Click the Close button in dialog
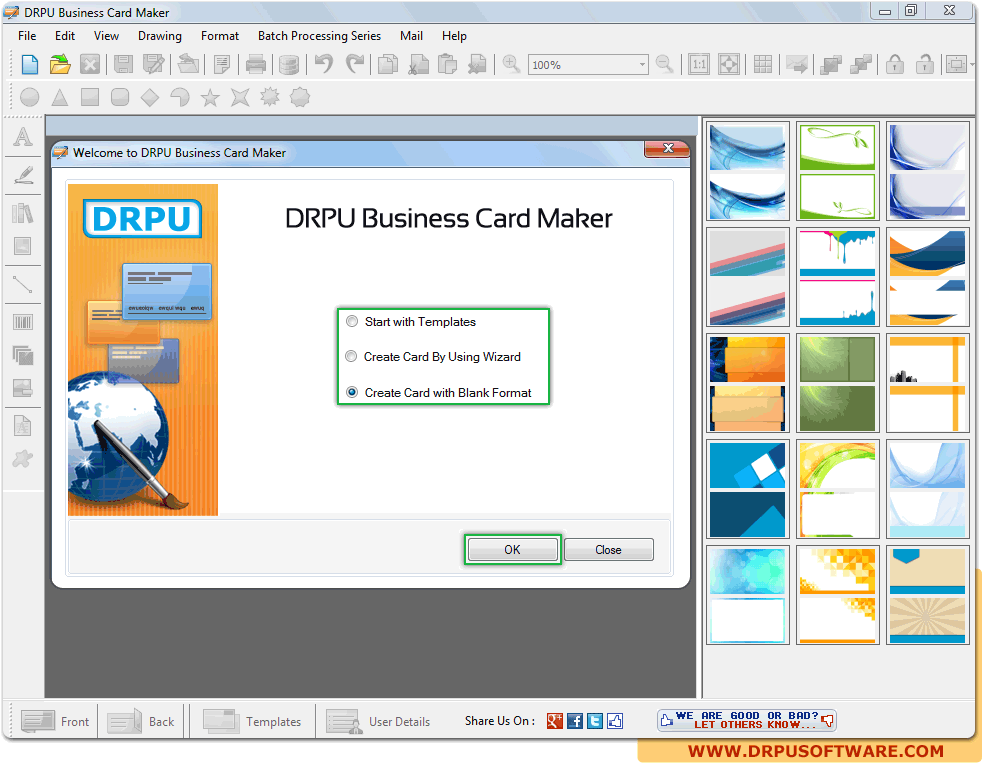Viewport: 982px width, 763px height. pyautogui.click(x=608, y=549)
